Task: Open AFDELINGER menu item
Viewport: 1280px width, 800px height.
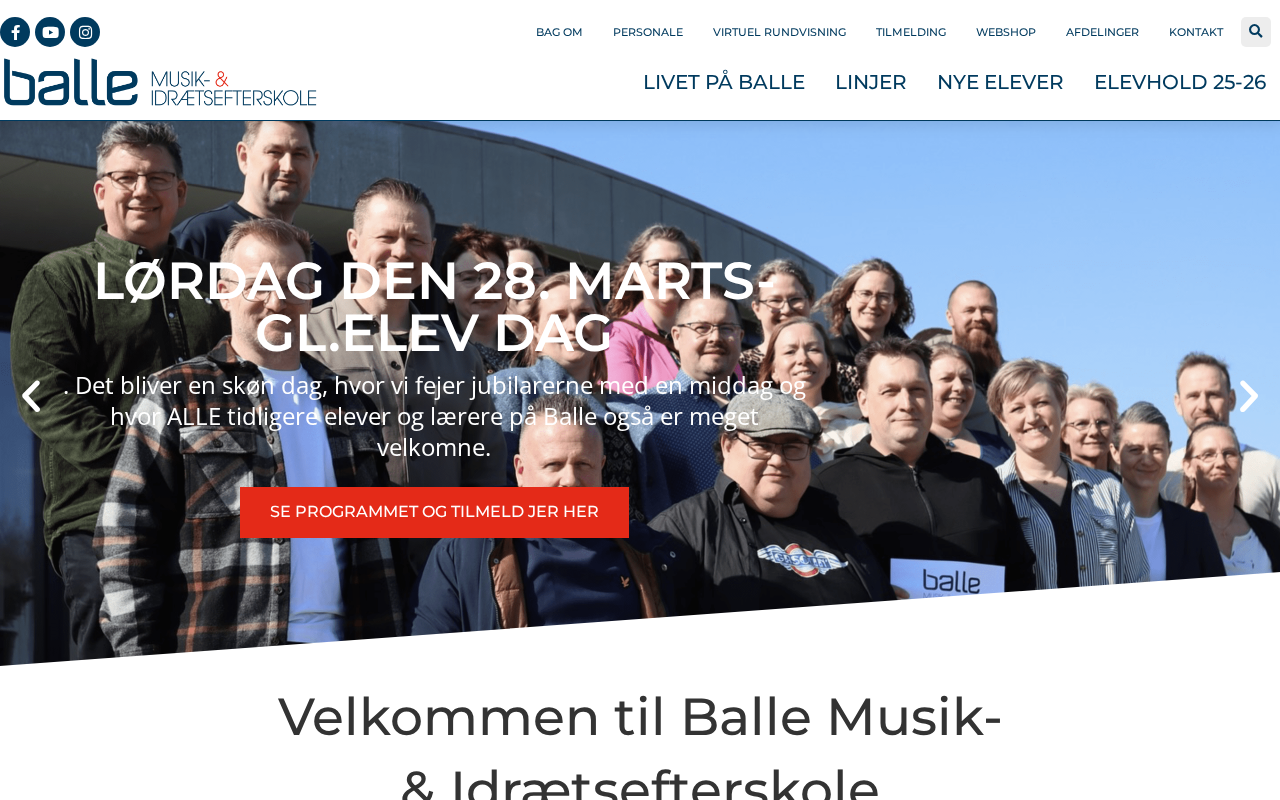Action: [x=1102, y=32]
